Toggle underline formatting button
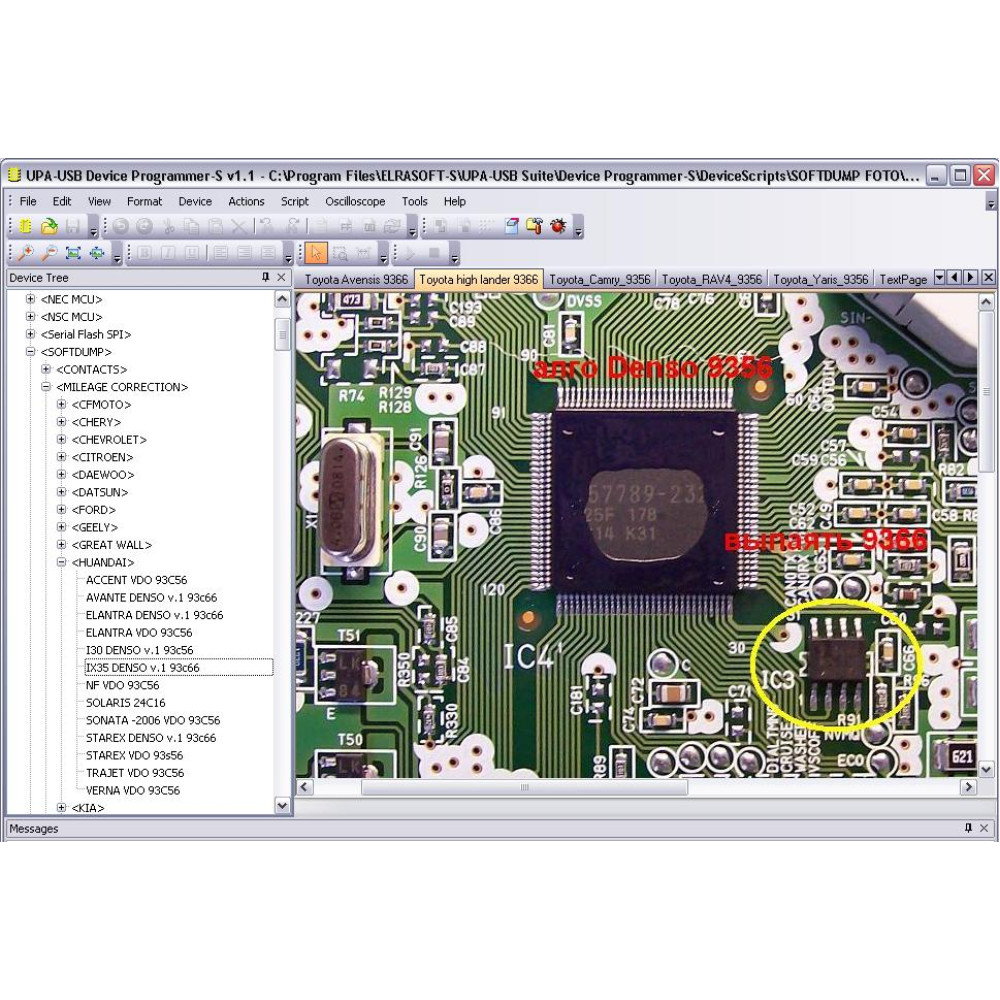 tap(192, 253)
